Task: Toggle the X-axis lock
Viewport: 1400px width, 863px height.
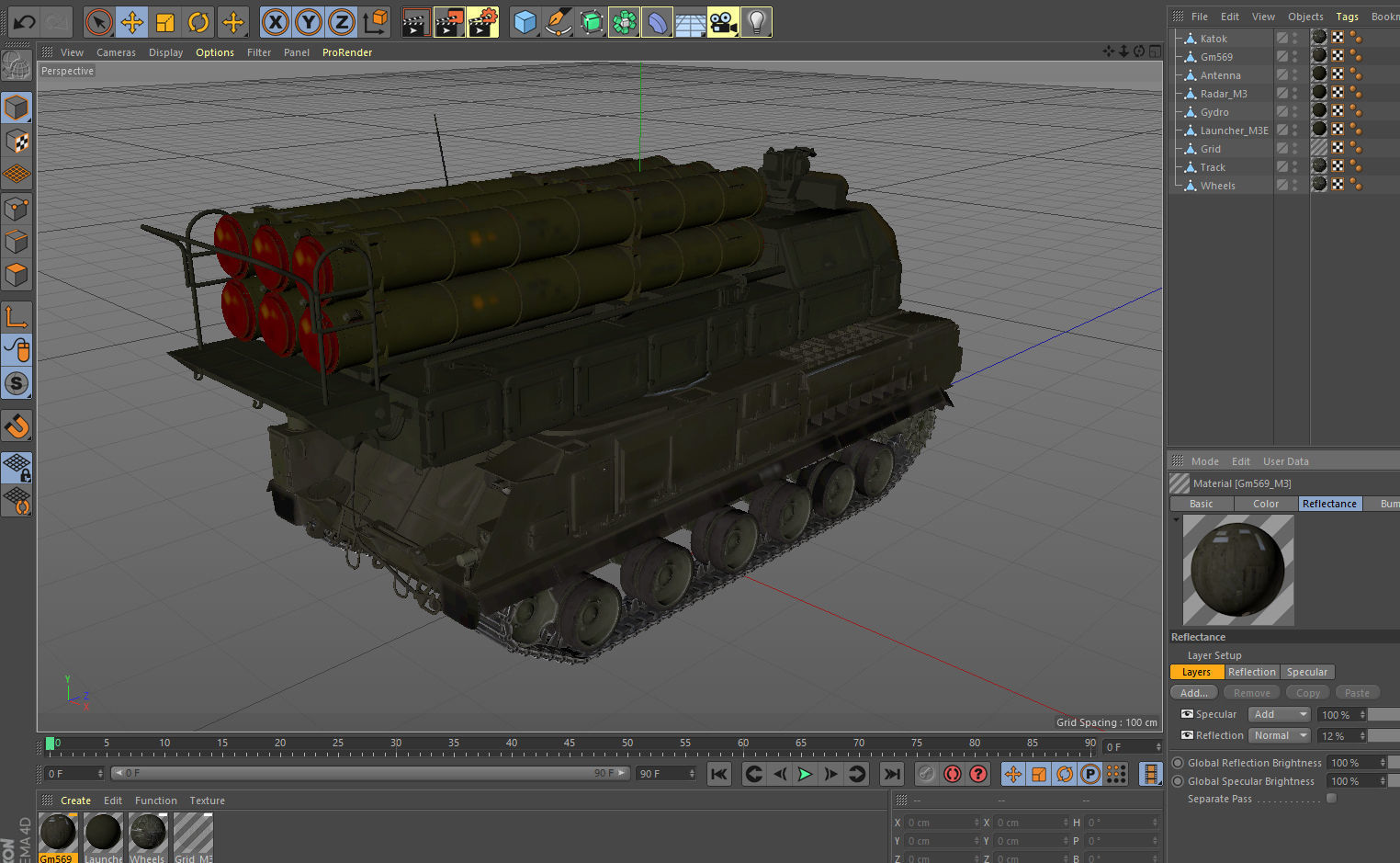Action: click(x=276, y=22)
